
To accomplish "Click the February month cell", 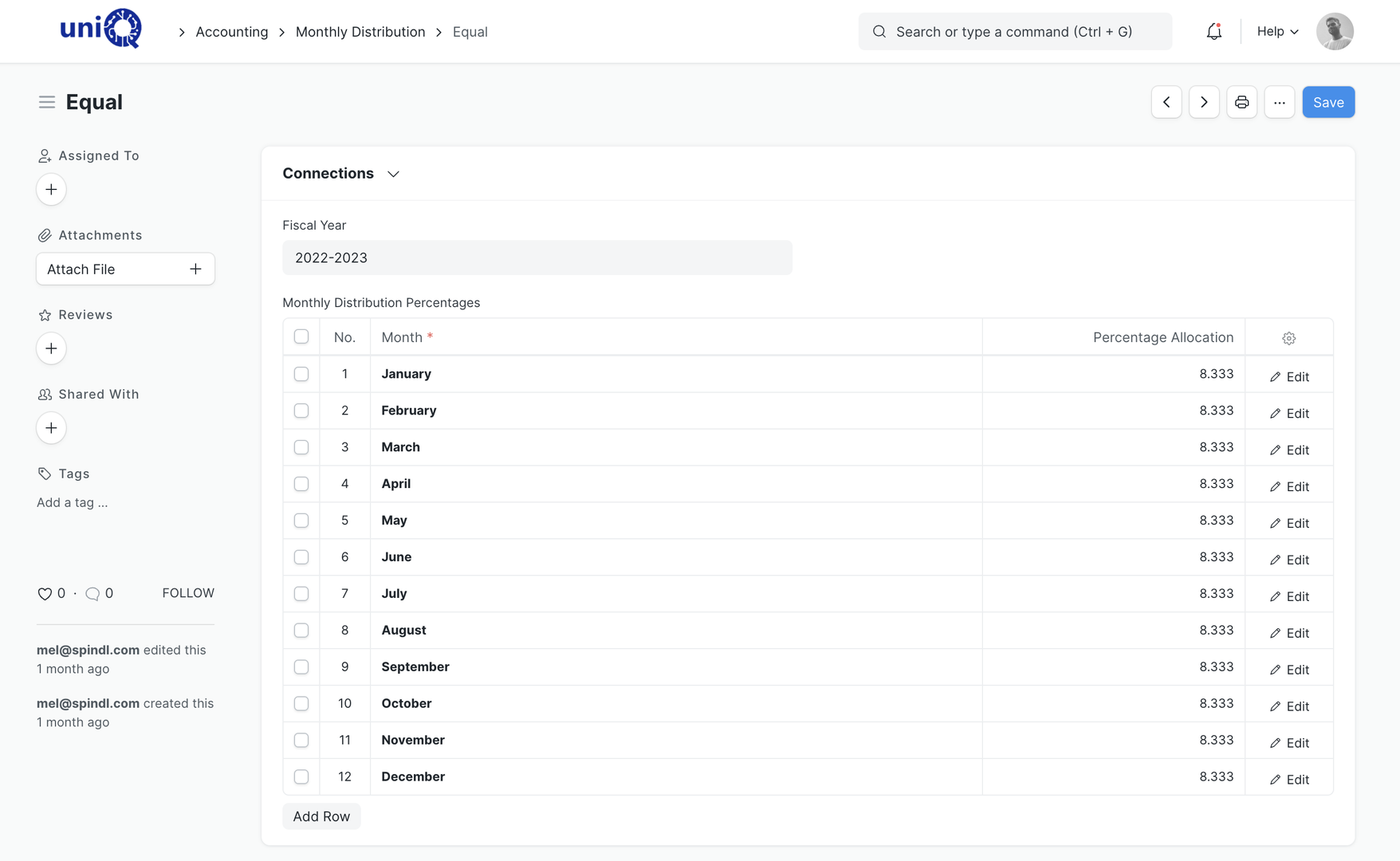I will (x=676, y=411).
